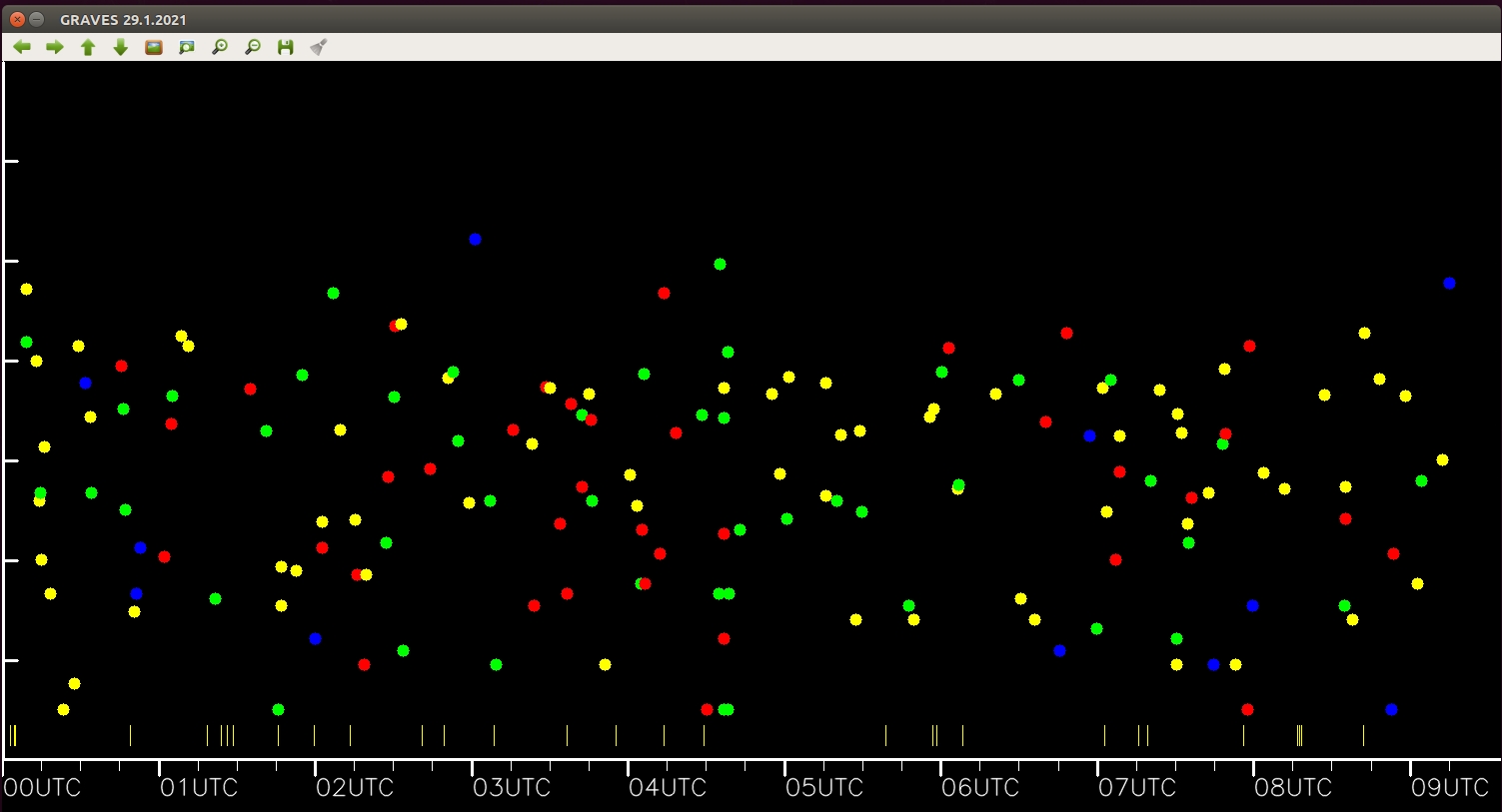
Task: Save the plot with the floppy disk icon
Action: coord(286,47)
